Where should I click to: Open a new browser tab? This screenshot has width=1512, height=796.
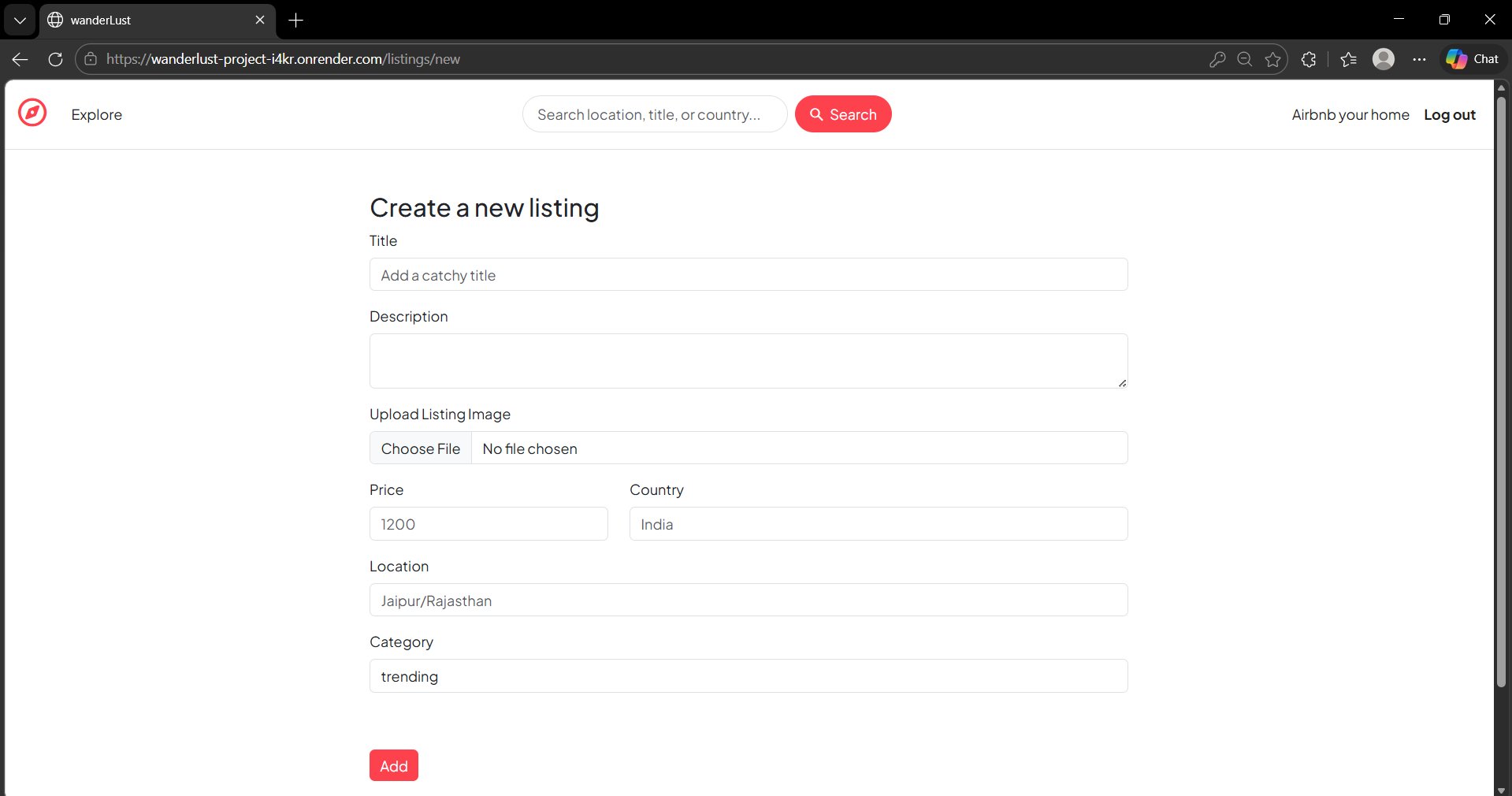pos(296,20)
